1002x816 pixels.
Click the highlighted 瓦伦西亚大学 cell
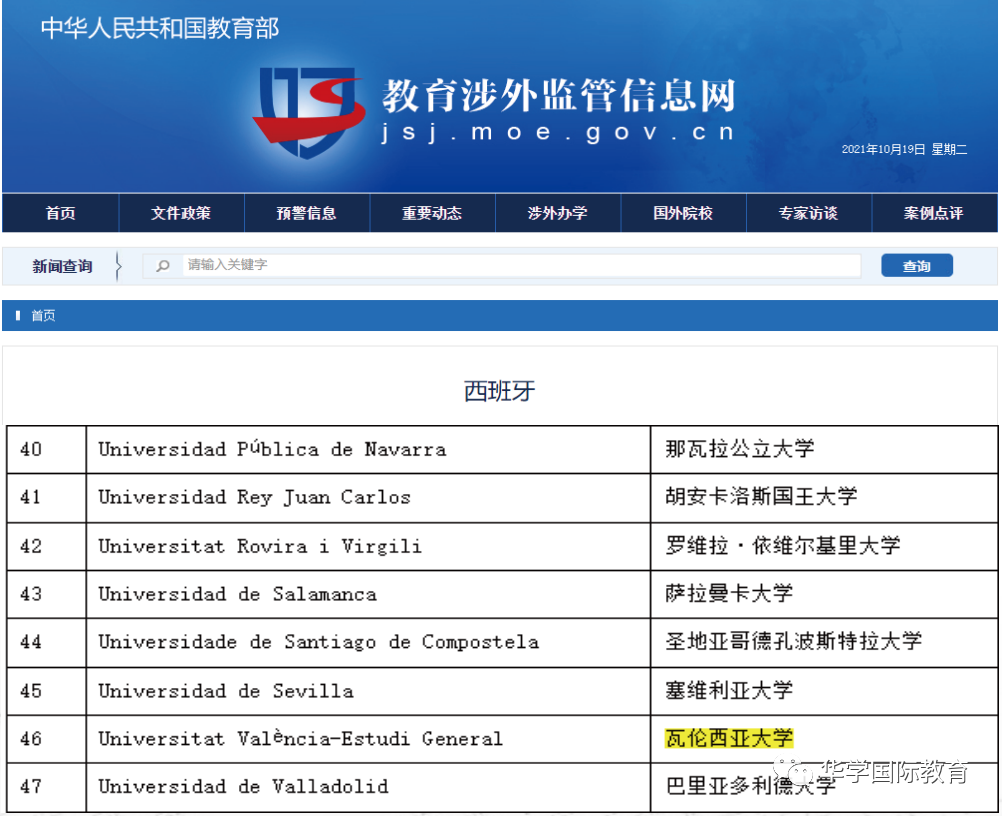click(729, 739)
